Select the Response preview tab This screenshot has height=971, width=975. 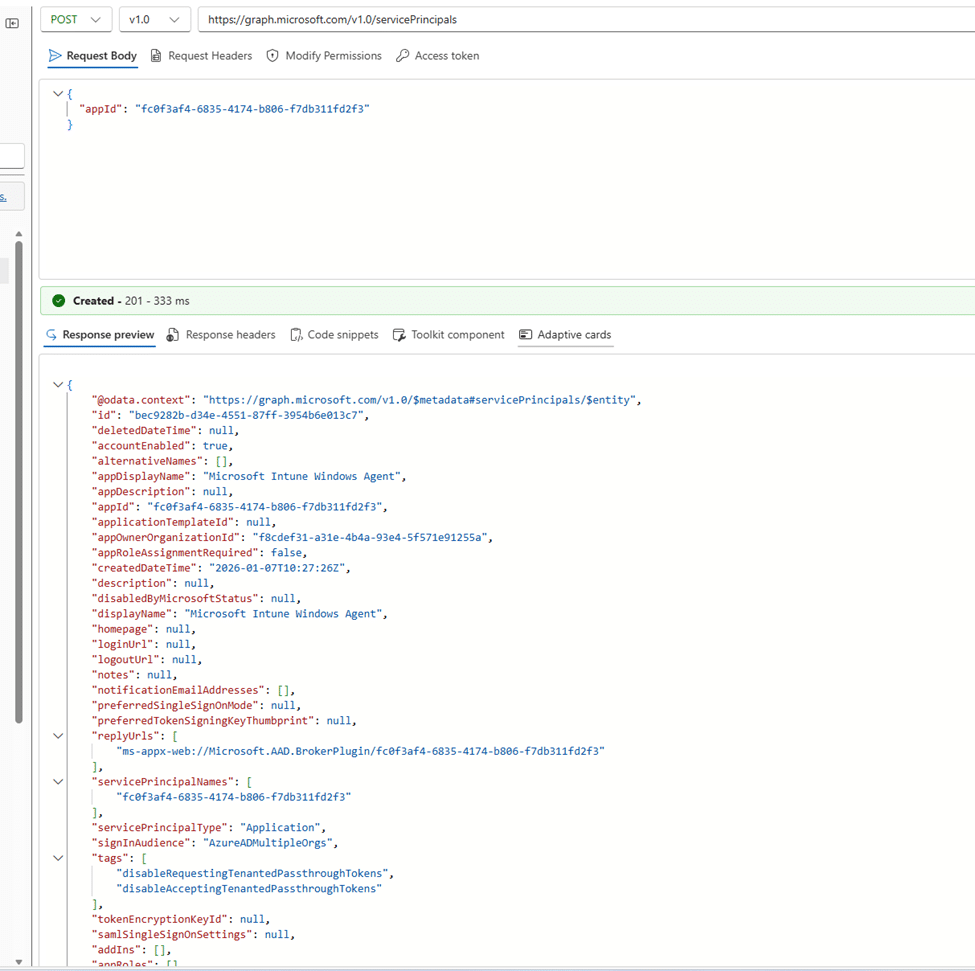click(x=100, y=335)
